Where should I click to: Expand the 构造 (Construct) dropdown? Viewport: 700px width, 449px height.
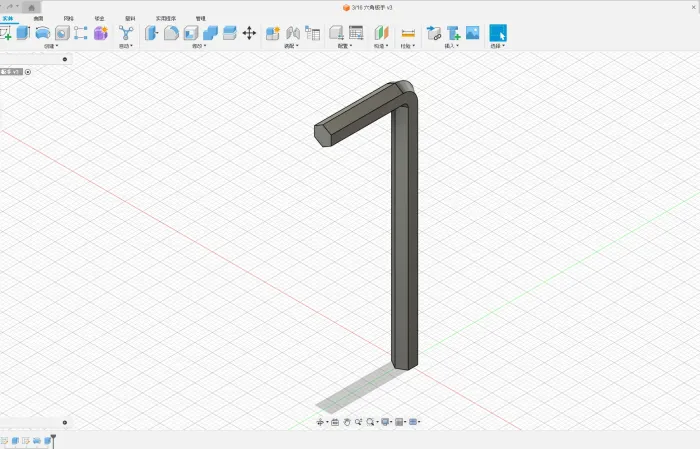pos(381,46)
